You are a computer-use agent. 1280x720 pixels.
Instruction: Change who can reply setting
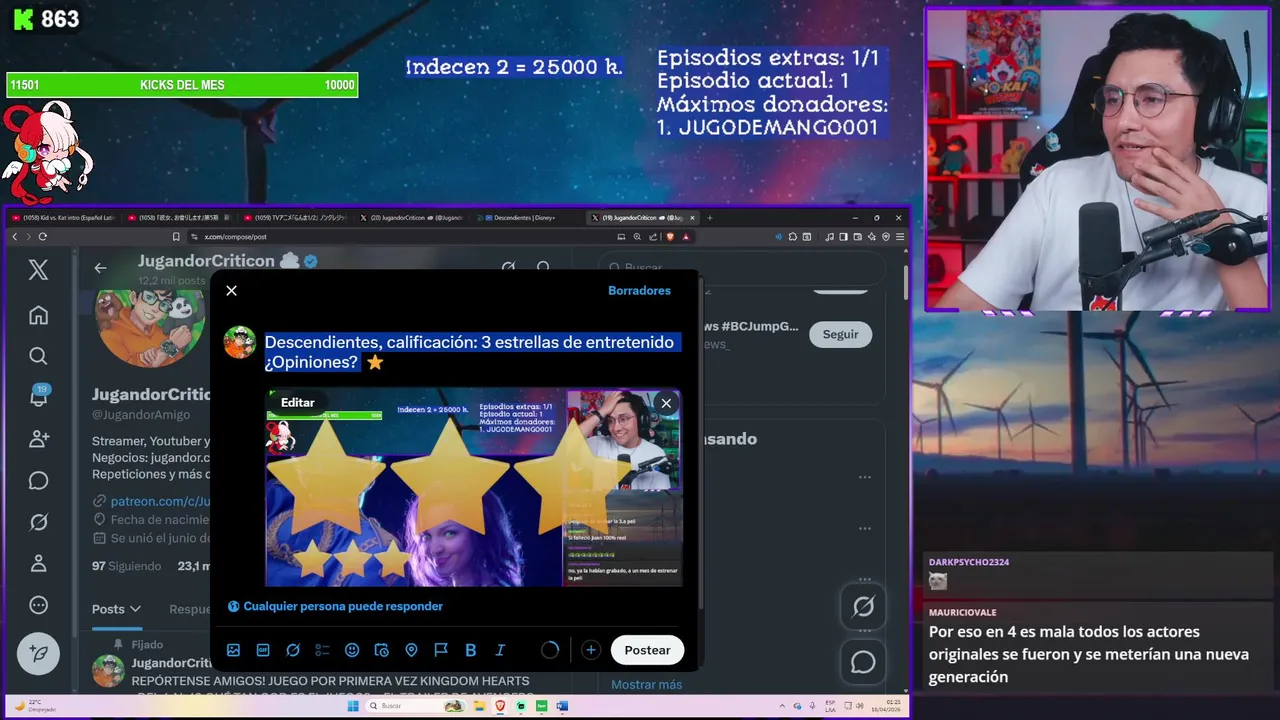[x=335, y=606]
